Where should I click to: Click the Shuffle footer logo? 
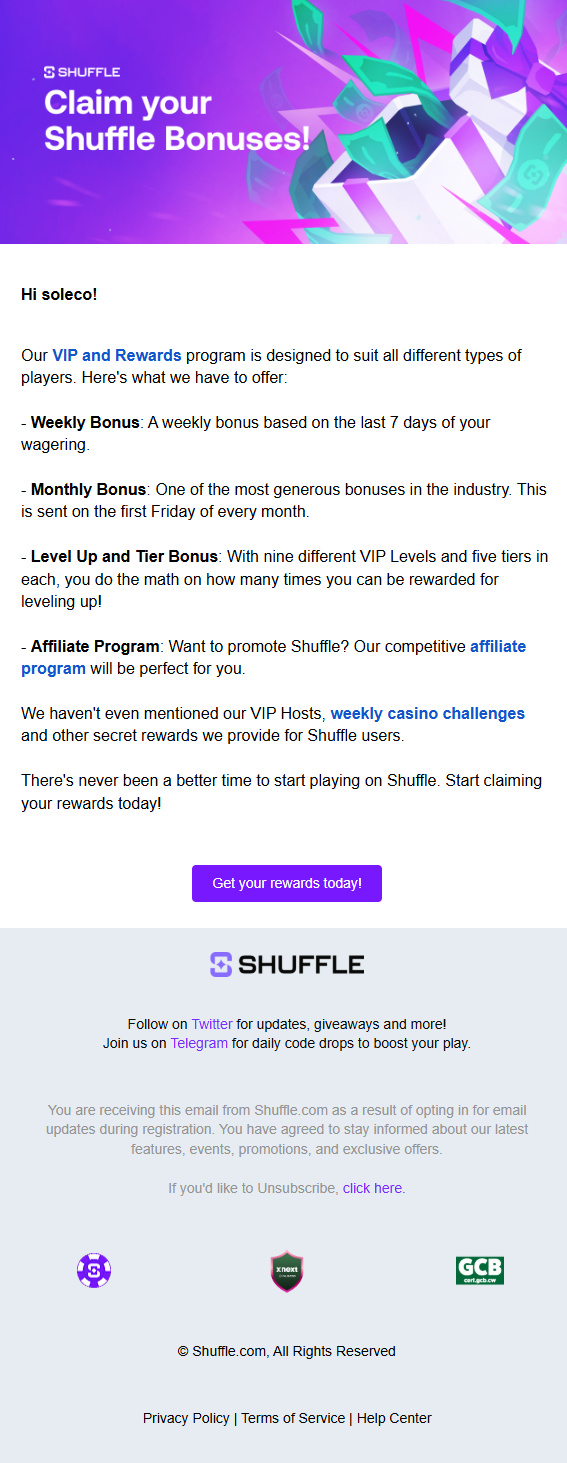pos(287,965)
